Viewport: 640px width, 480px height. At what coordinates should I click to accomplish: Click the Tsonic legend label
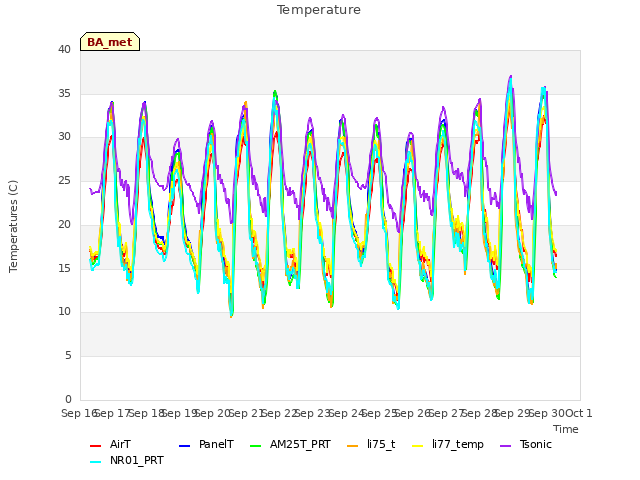[536, 444]
